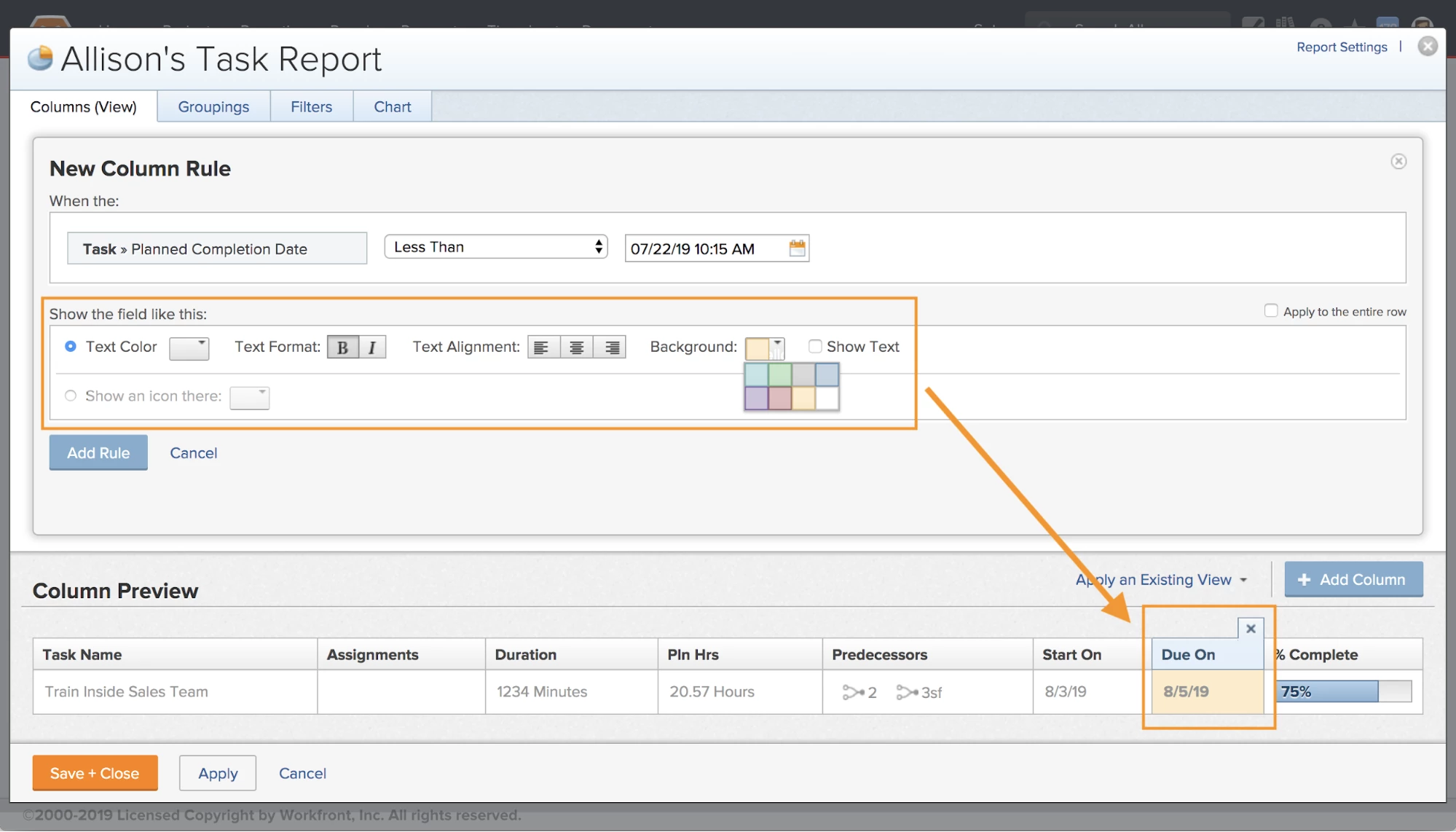
Task: Select Show an icon there radio
Action: 71,396
